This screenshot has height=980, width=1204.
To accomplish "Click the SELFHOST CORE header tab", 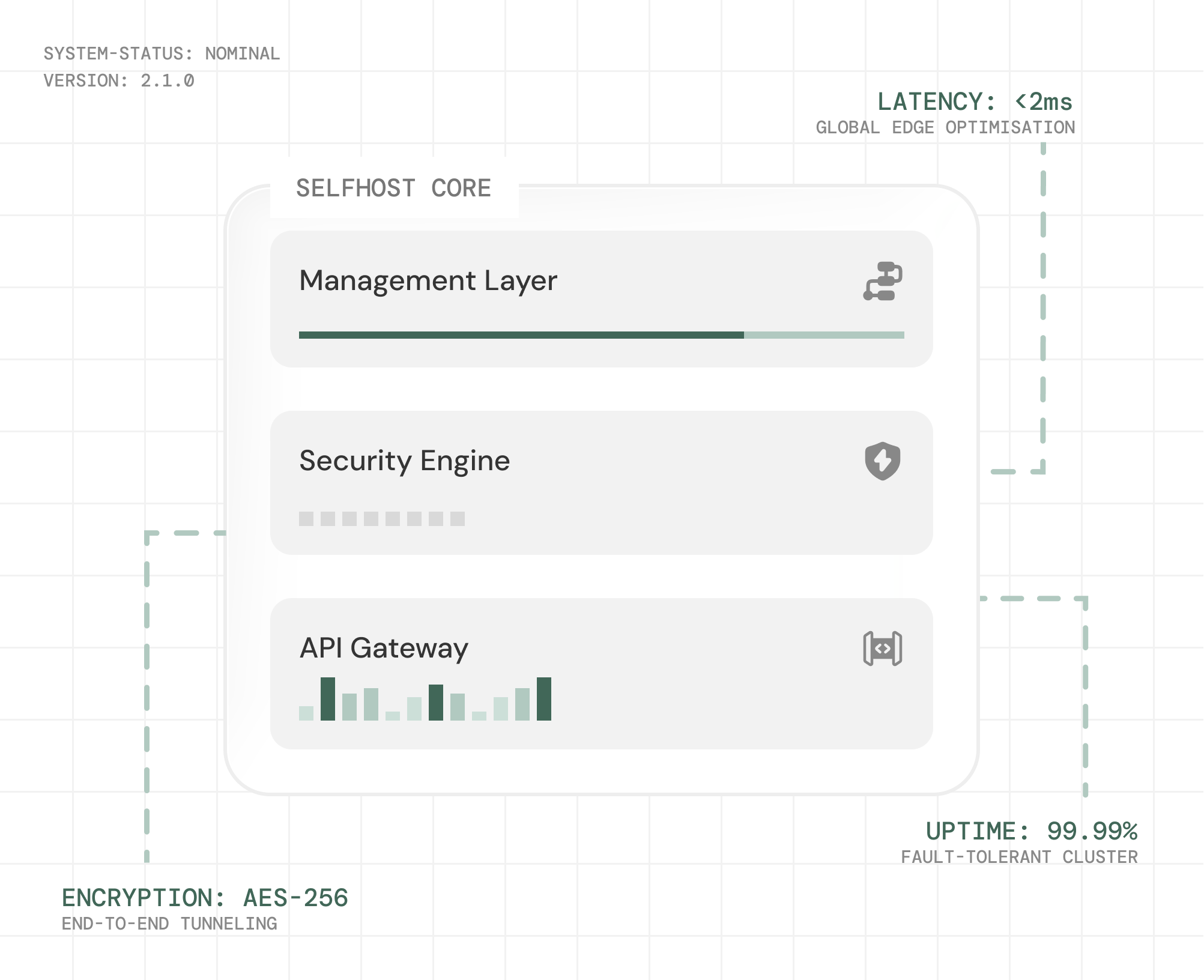I will click(393, 189).
